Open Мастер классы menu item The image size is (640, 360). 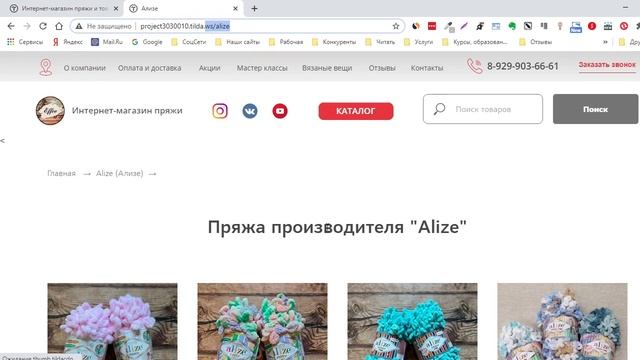262,68
